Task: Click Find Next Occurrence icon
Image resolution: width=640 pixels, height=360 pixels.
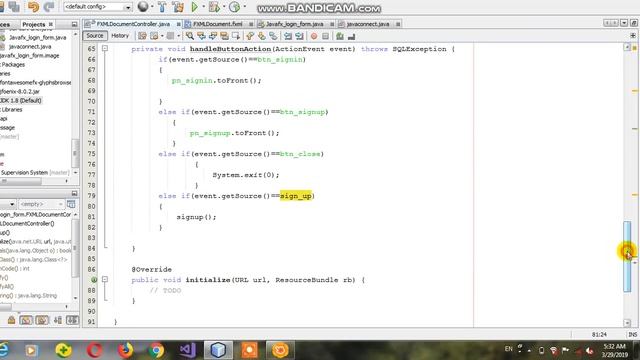Action: point(213,36)
